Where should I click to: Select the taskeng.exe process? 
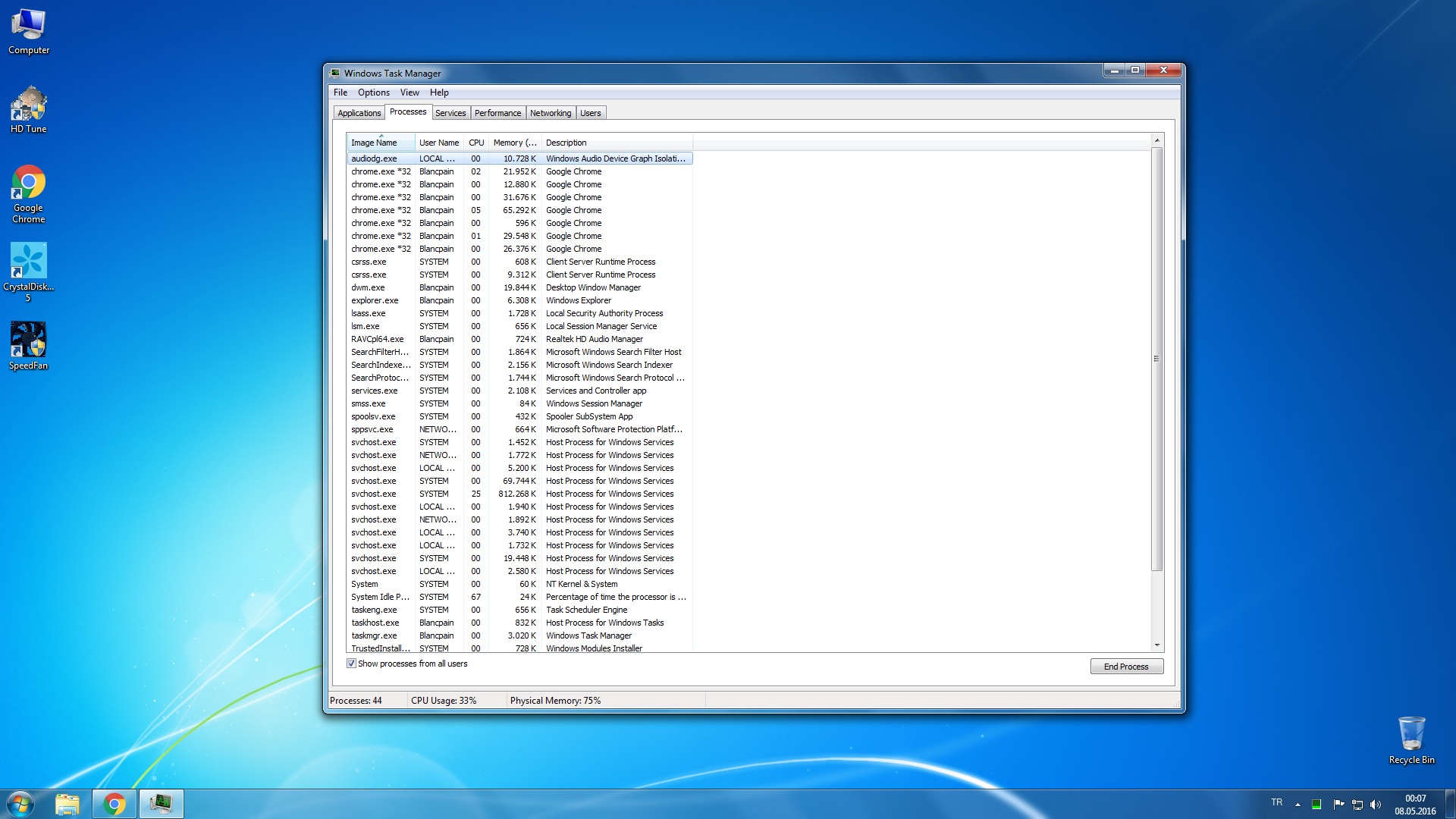(519, 610)
